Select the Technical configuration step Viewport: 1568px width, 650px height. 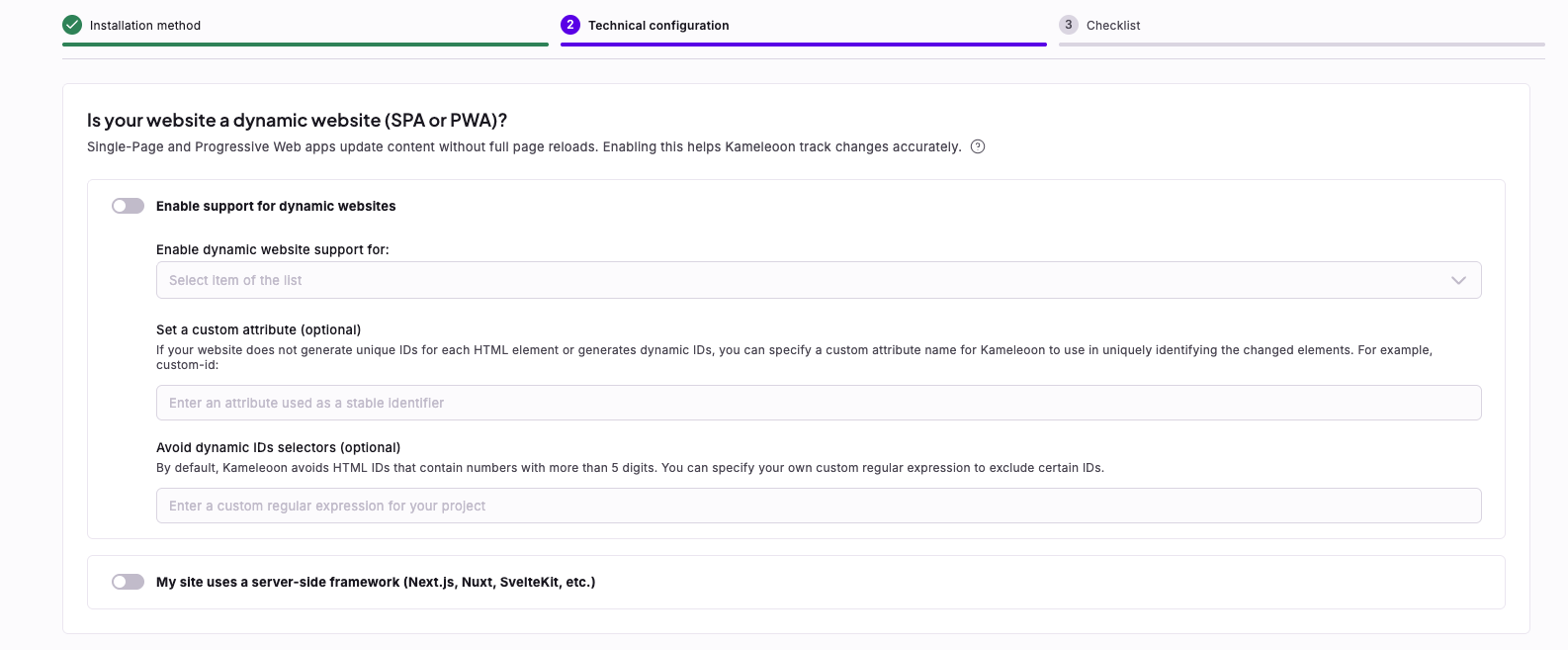pyautogui.click(x=658, y=26)
